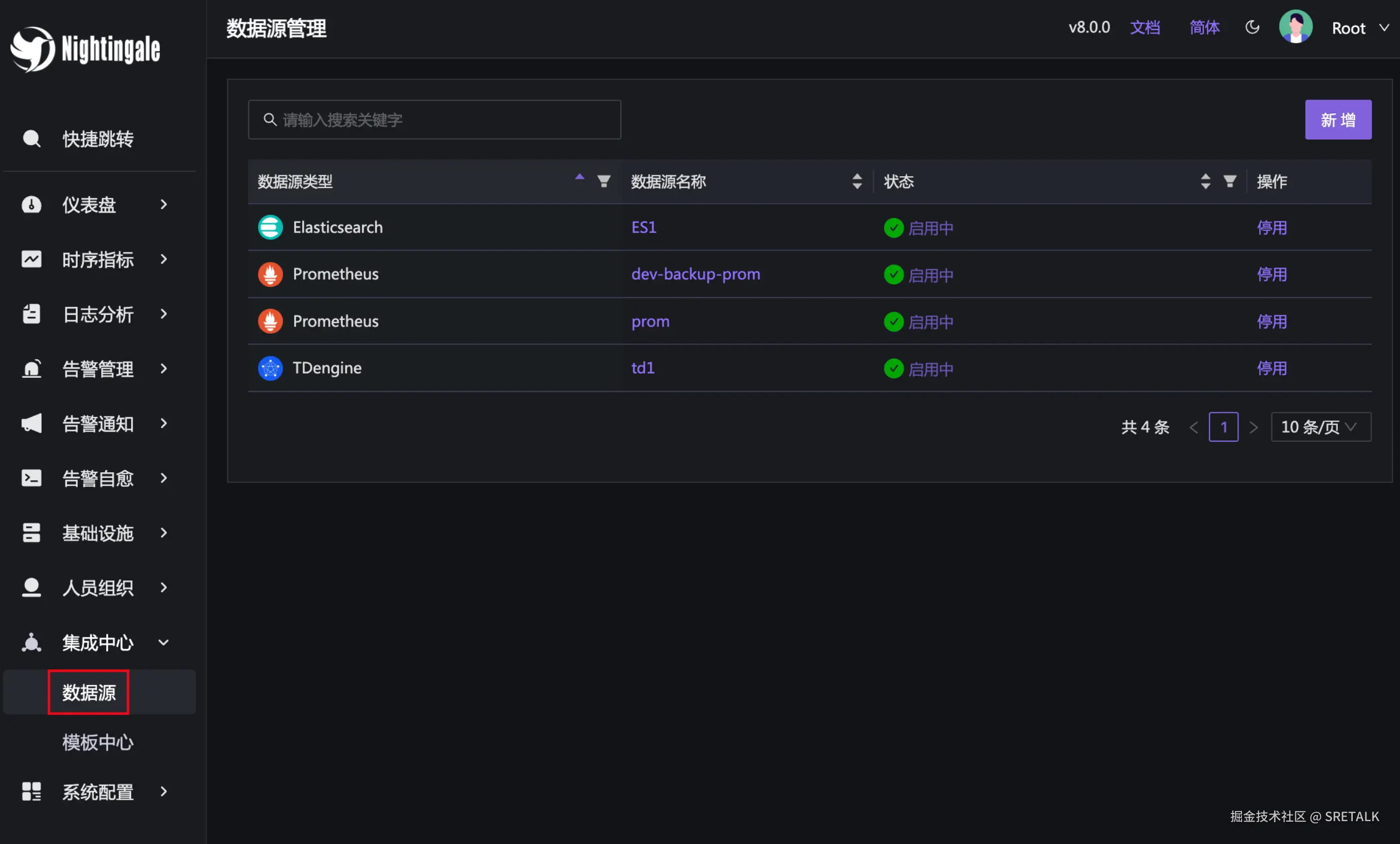This screenshot has height=844, width=1400.
Task: Sort by datasource name column
Action: (857, 181)
